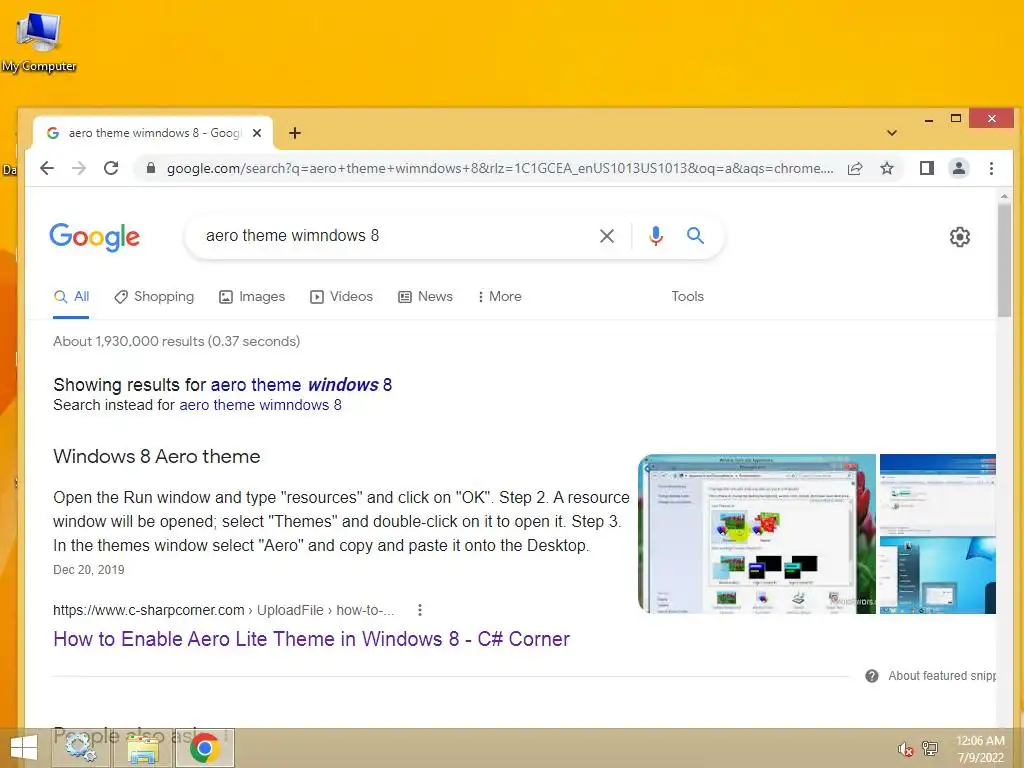Screen dimensions: 1024x768
Task: Click About featured snippets help
Action: (x=931, y=676)
